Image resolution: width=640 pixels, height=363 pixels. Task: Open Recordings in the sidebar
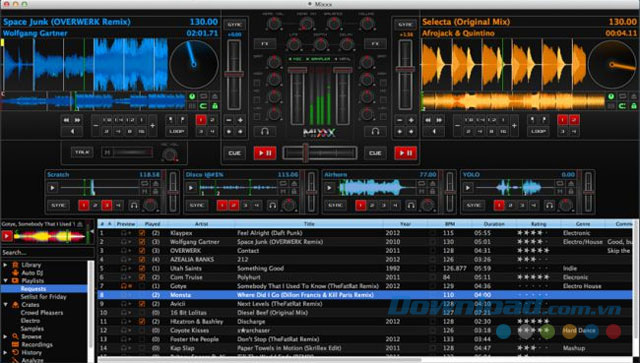[37, 344]
